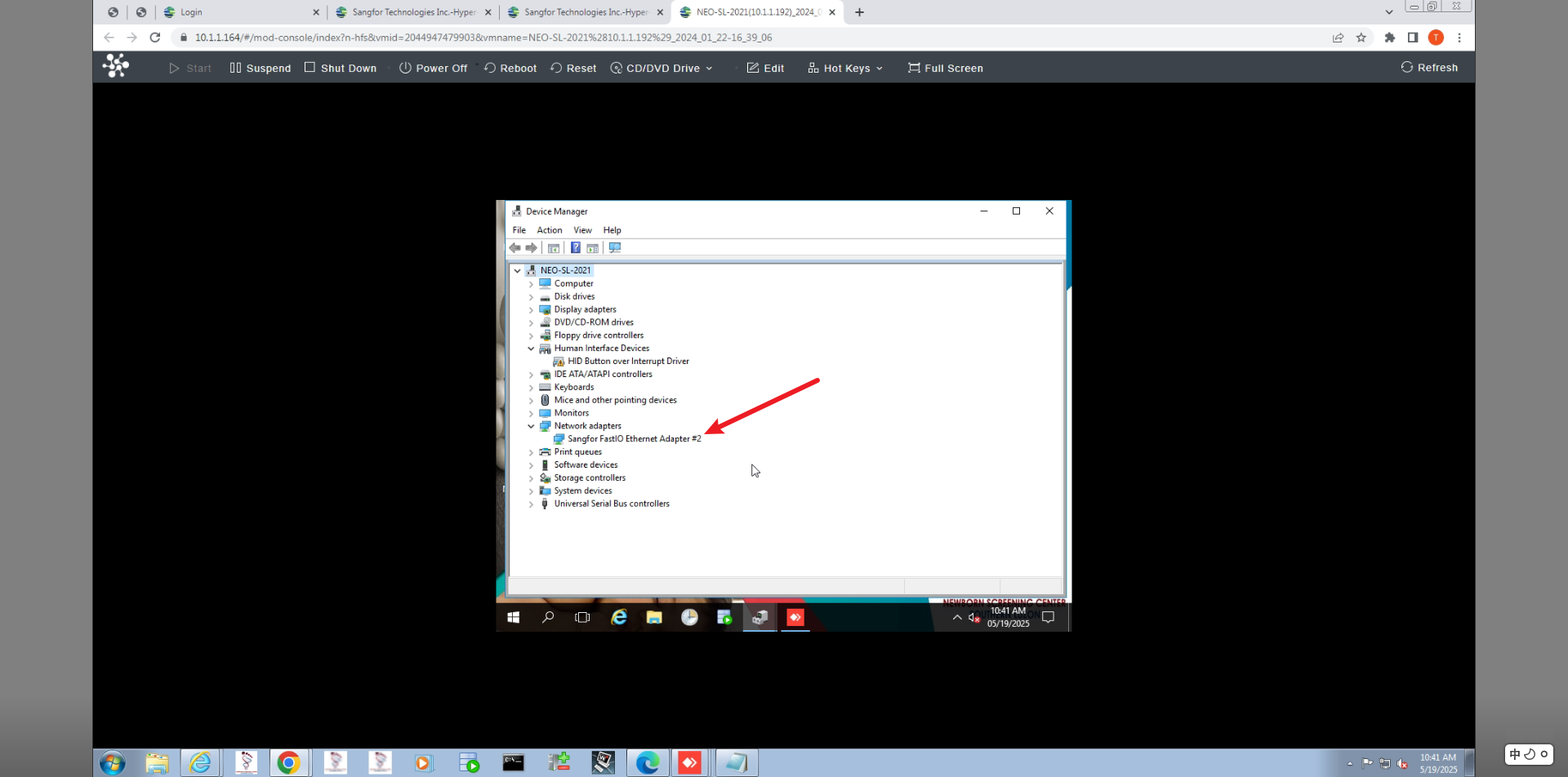Click the muted speaker icon in VM tray
The height and width of the screenshot is (777, 1568).
pyautogui.click(x=973, y=618)
